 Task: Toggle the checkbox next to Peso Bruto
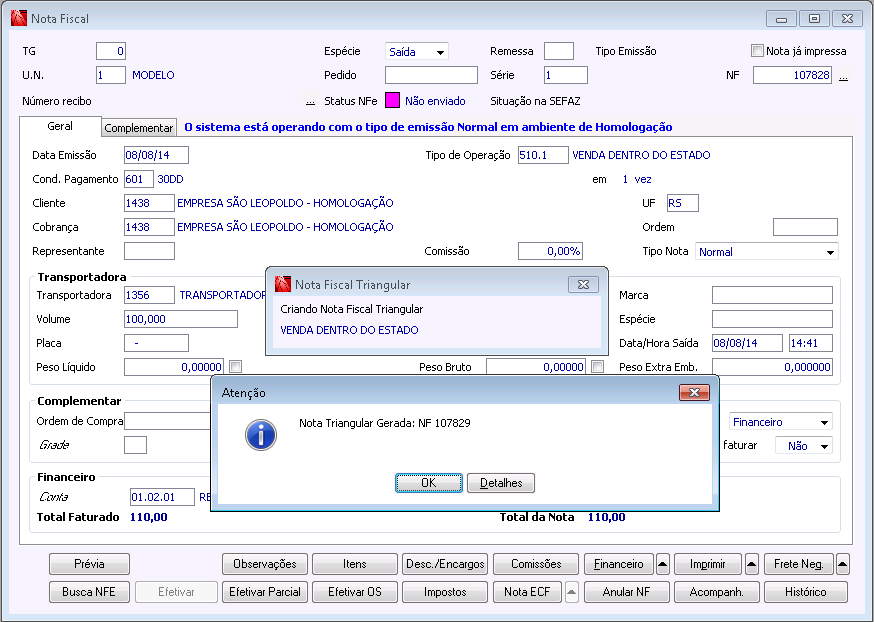click(598, 367)
